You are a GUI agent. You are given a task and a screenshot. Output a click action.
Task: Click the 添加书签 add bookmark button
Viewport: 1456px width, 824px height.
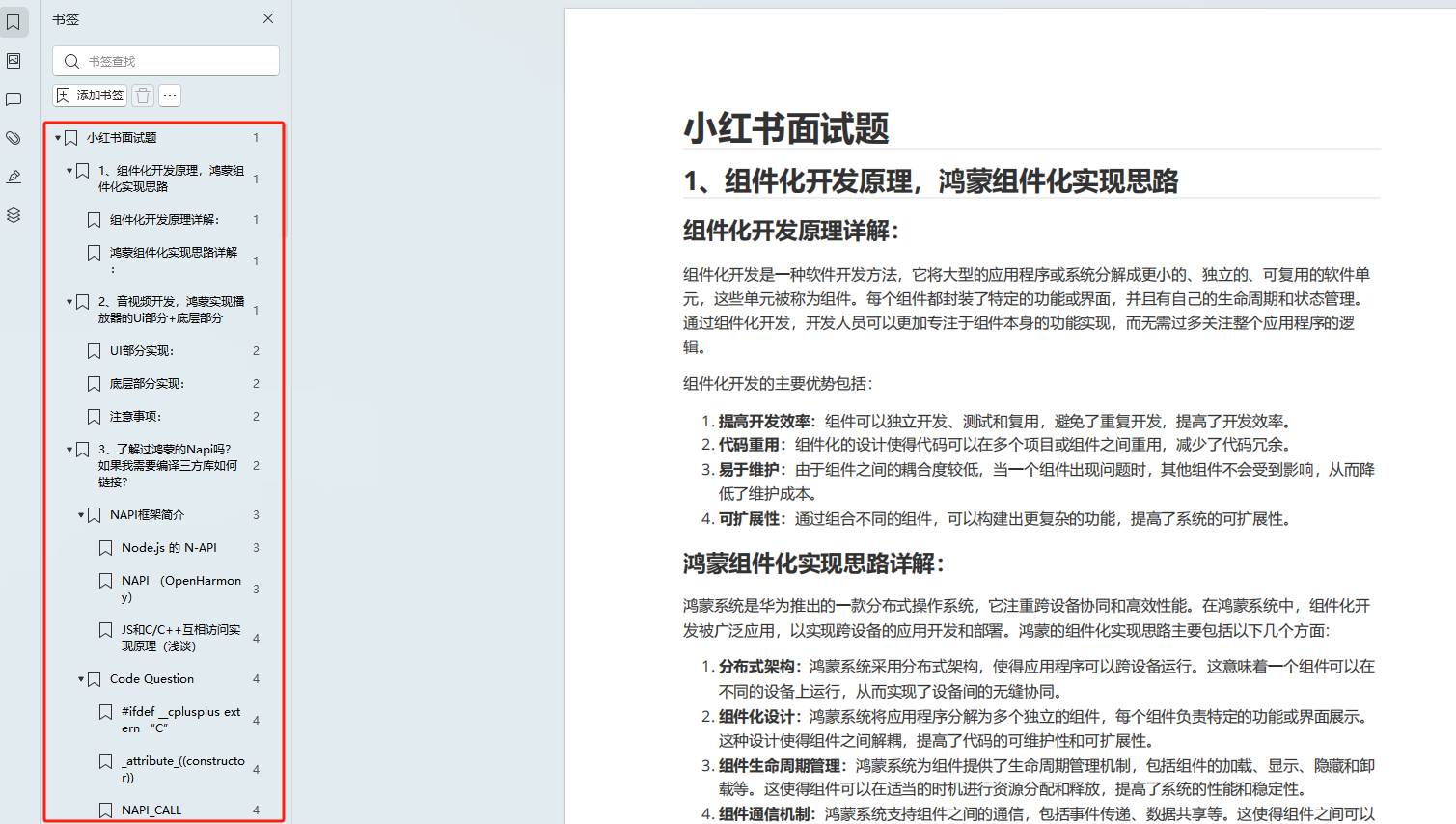[x=90, y=96]
